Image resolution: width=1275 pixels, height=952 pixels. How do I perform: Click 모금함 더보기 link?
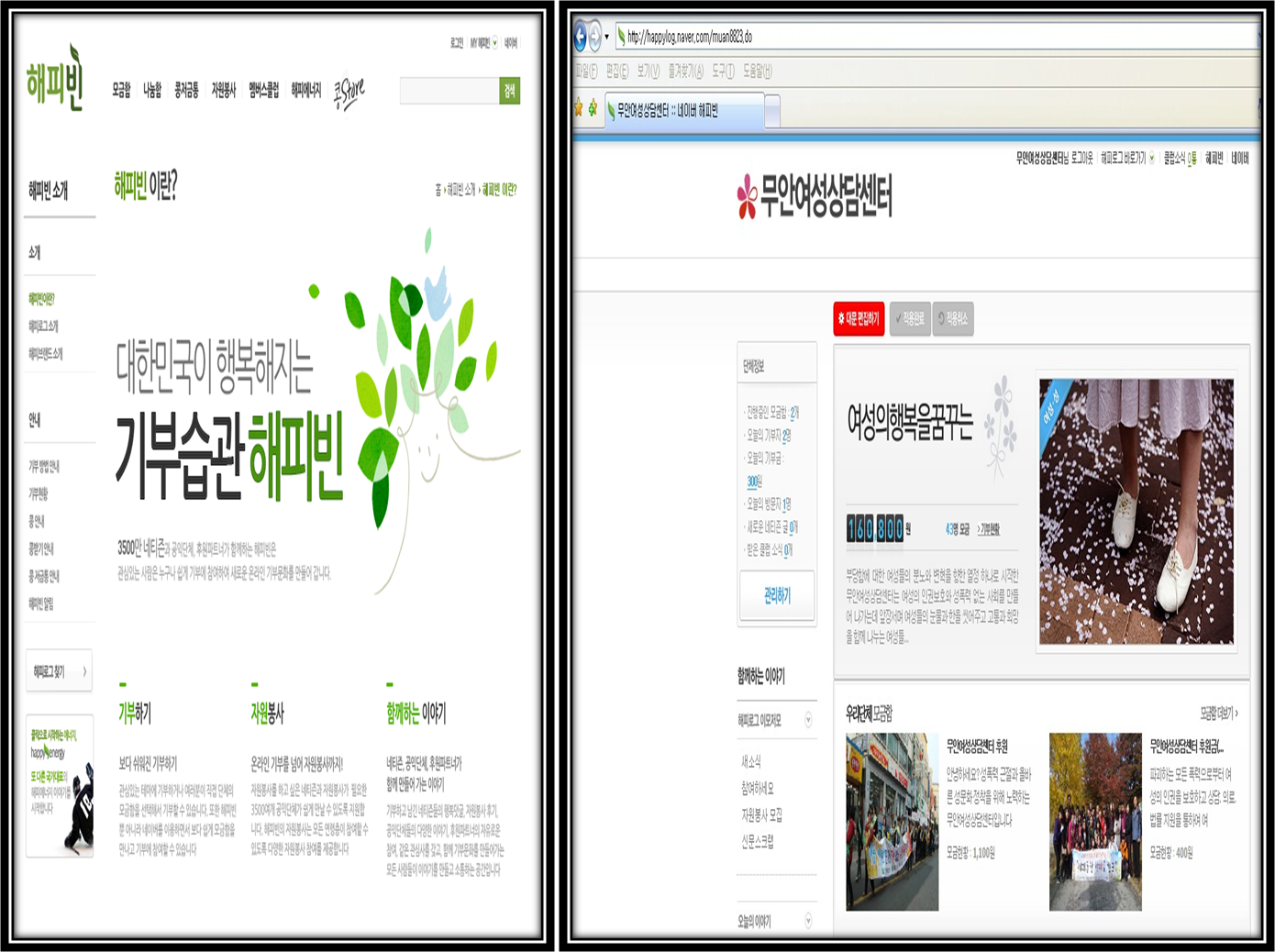[x=1219, y=713]
